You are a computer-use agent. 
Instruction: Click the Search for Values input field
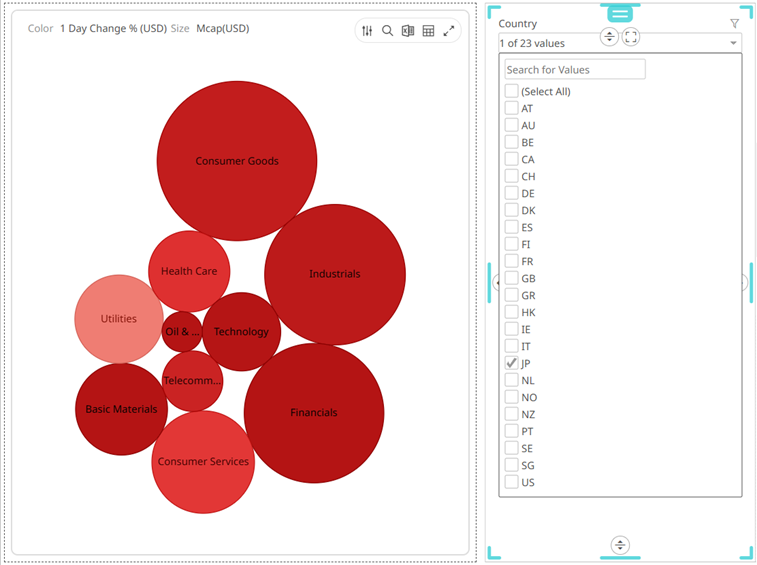[x=575, y=70]
